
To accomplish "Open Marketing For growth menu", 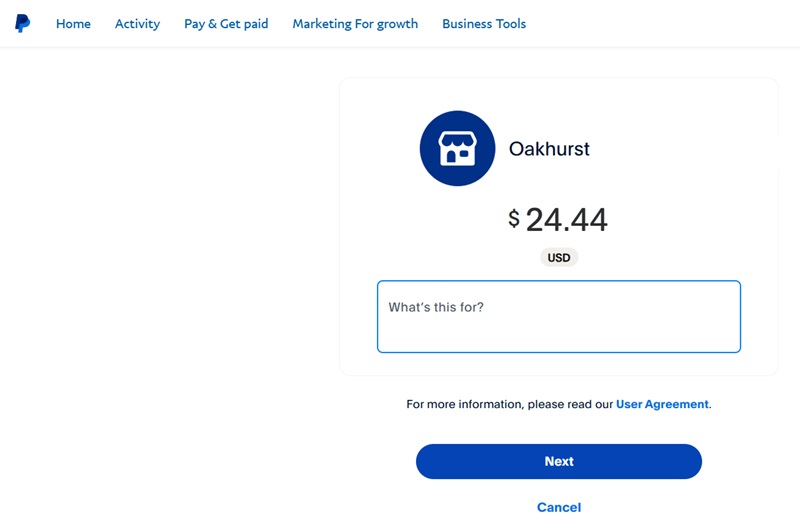I will click(355, 24).
